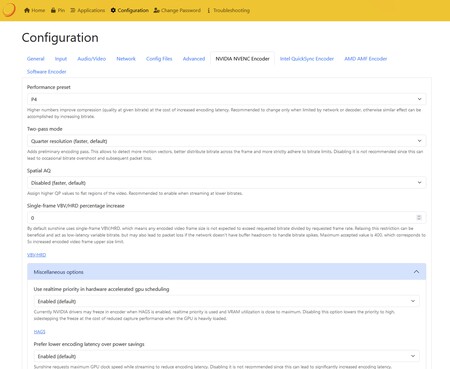
Task: Open the Performance preset dropdown
Action: (x=226, y=99)
